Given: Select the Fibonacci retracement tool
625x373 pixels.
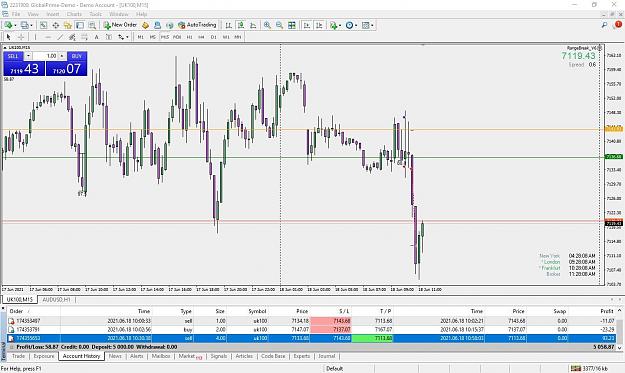Looking at the screenshot, I should 85,37.
